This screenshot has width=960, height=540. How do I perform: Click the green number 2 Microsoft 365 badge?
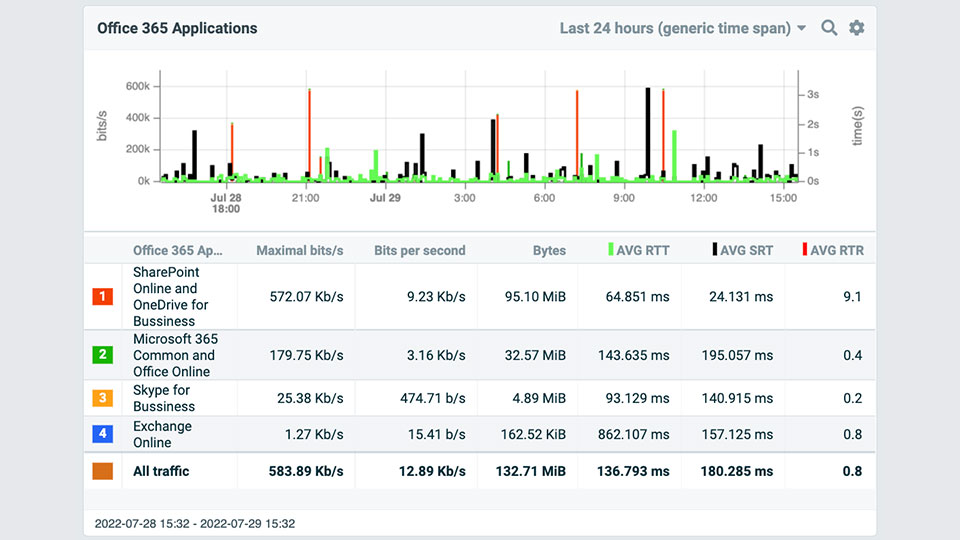point(102,354)
